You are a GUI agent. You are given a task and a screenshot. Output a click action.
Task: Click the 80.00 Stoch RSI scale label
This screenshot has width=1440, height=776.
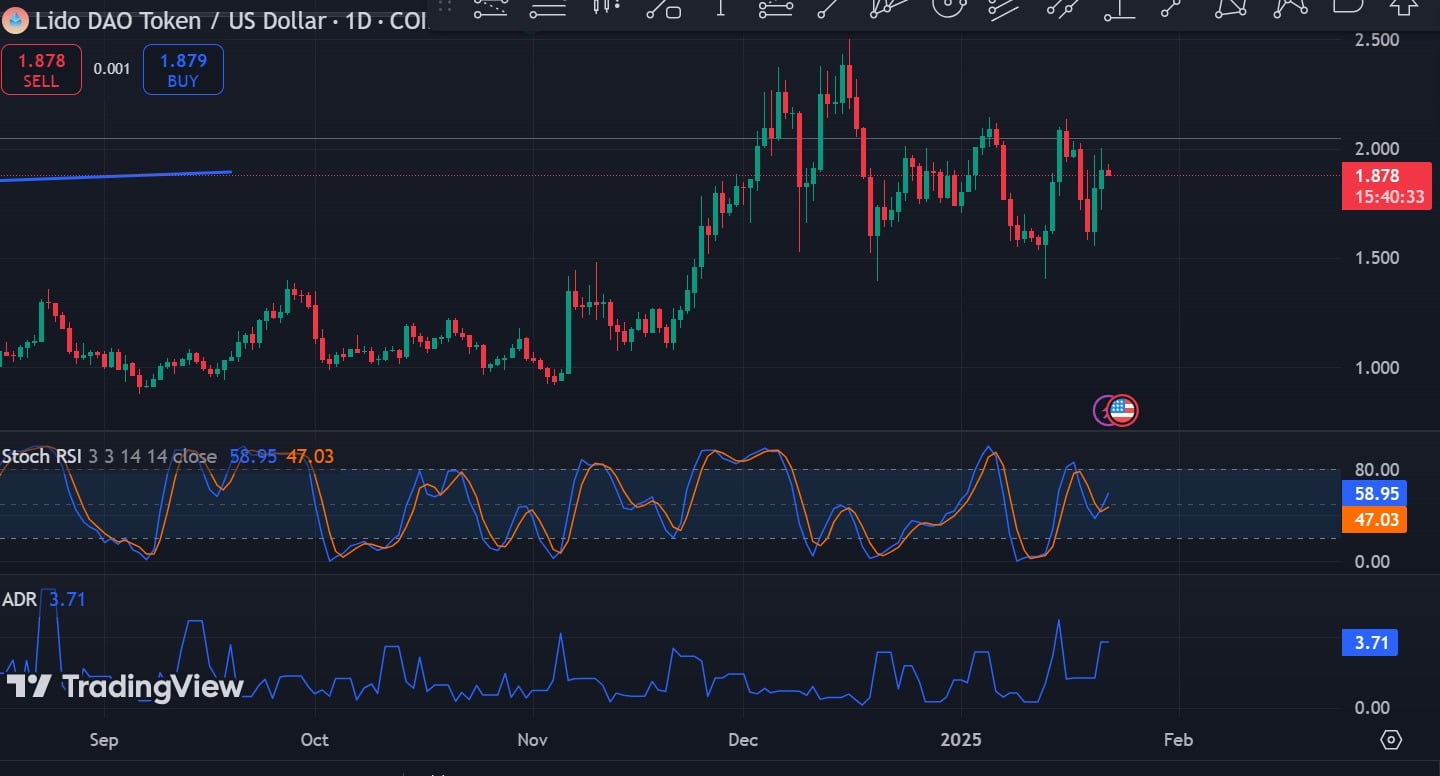coord(1377,469)
